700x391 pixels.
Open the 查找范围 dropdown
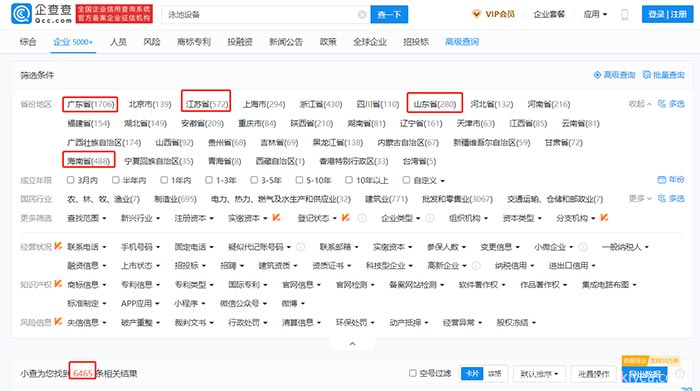pyautogui.click(x=87, y=218)
